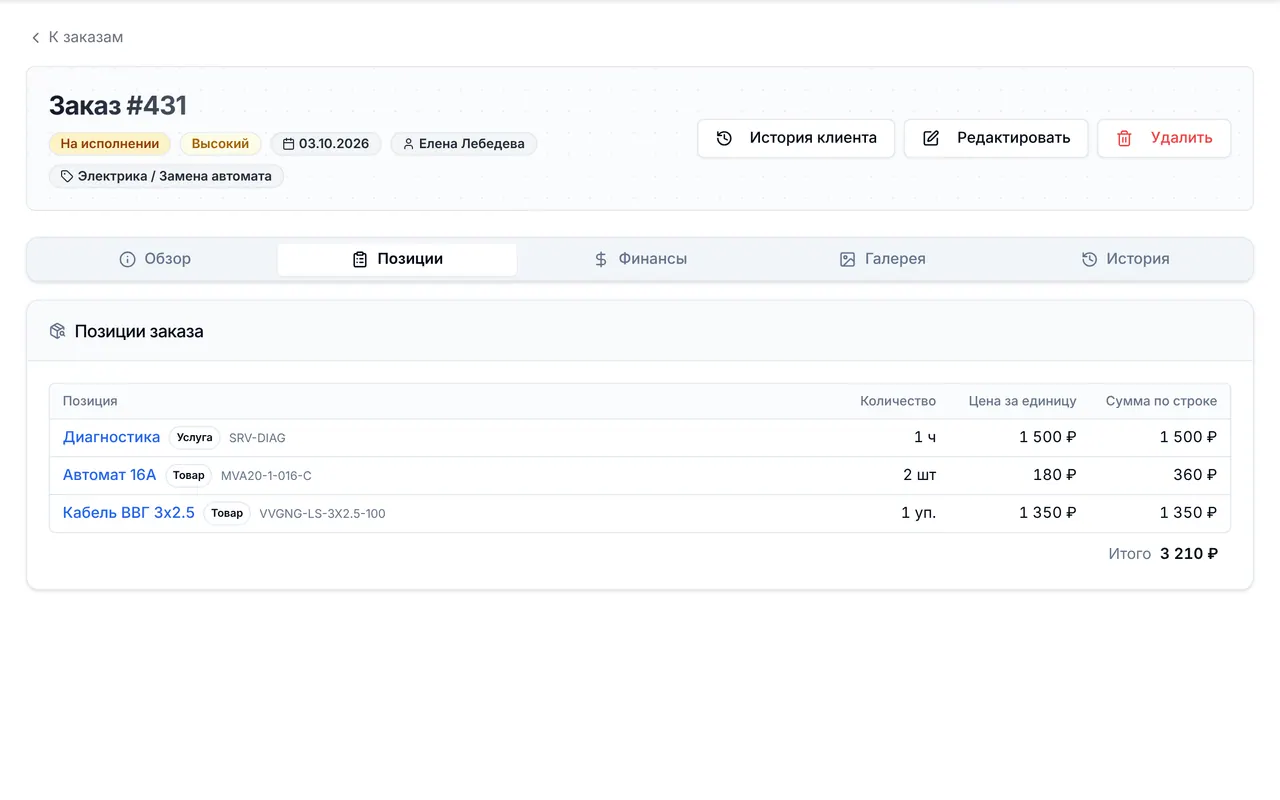Open the Кабель ВВГ 3x2.5 link
The width and height of the screenshot is (1280, 800).
129,513
